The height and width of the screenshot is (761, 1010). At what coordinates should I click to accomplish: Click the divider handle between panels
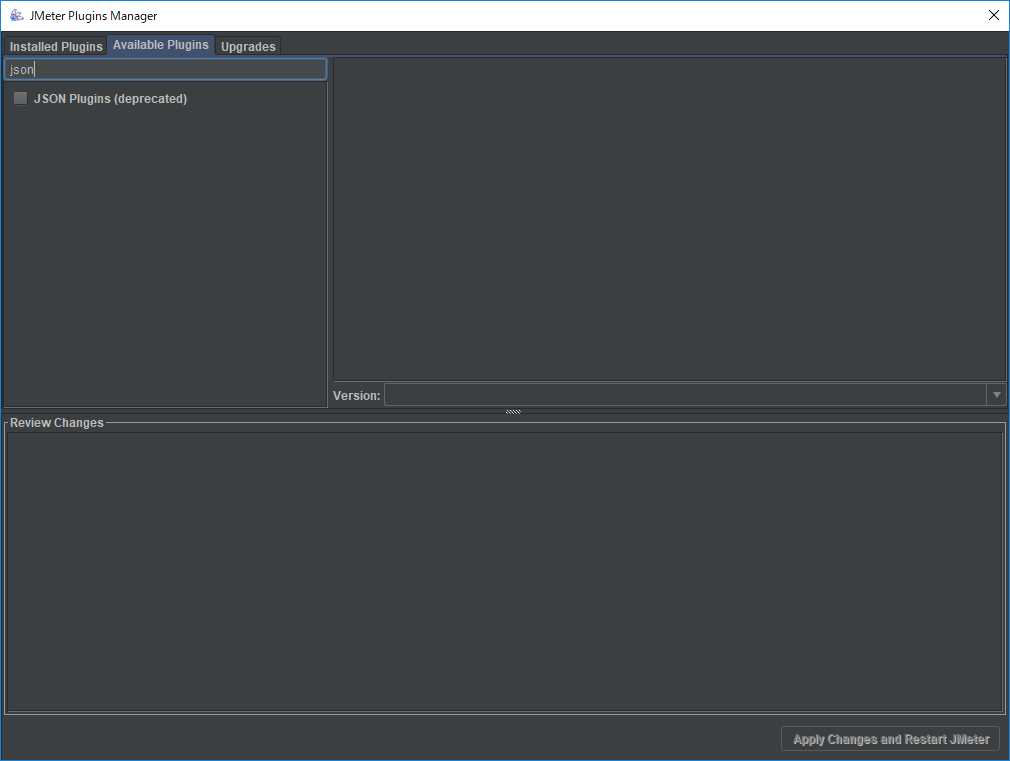pos(512,411)
